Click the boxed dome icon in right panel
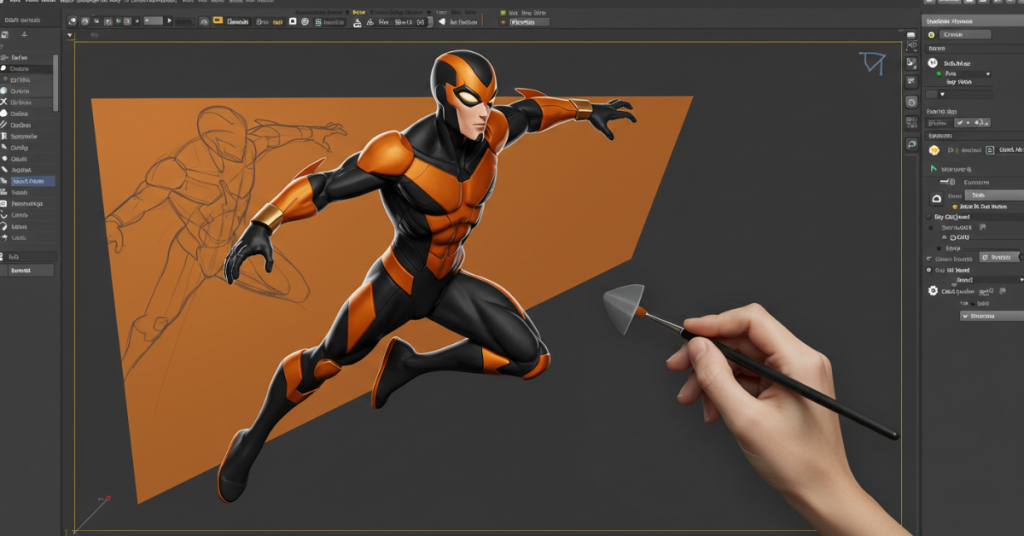This screenshot has width=1024, height=536. click(936, 198)
